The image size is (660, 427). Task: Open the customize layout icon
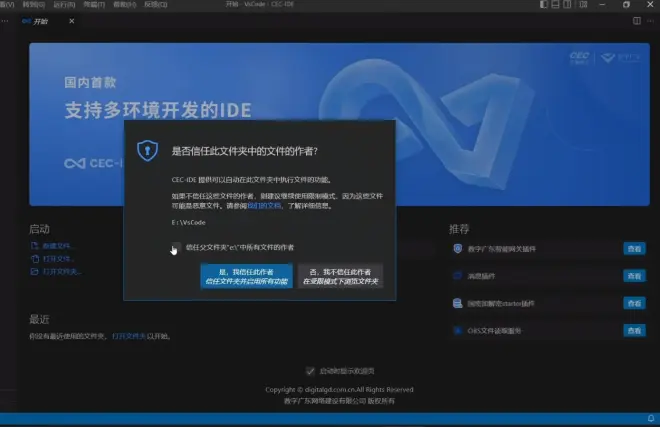tap(583, 5)
